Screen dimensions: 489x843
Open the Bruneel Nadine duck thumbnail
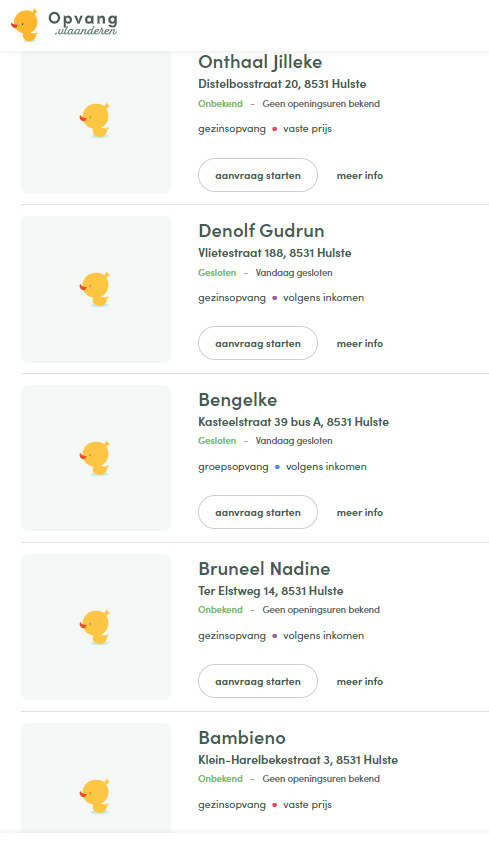tap(96, 627)
